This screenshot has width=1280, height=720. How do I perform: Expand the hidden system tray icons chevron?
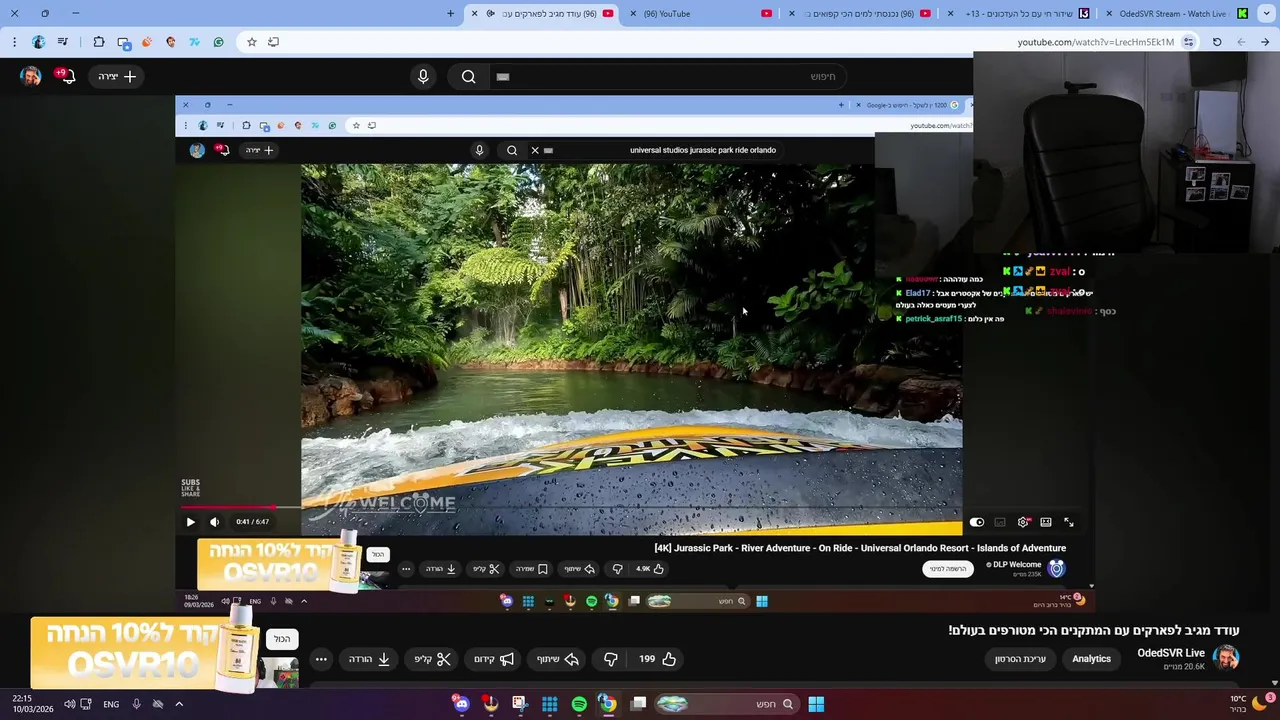click(179, 704)
